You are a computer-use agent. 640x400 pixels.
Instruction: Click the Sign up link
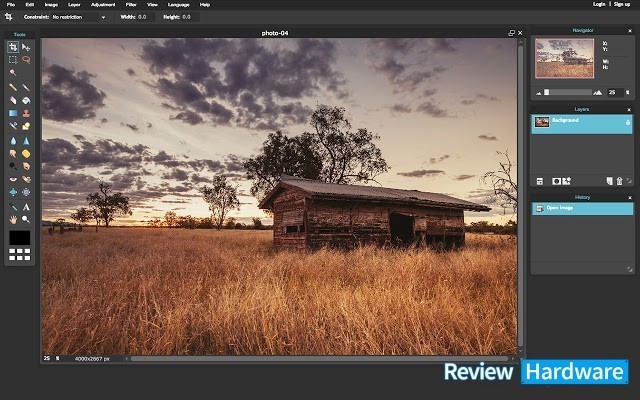tap(622, 4)
